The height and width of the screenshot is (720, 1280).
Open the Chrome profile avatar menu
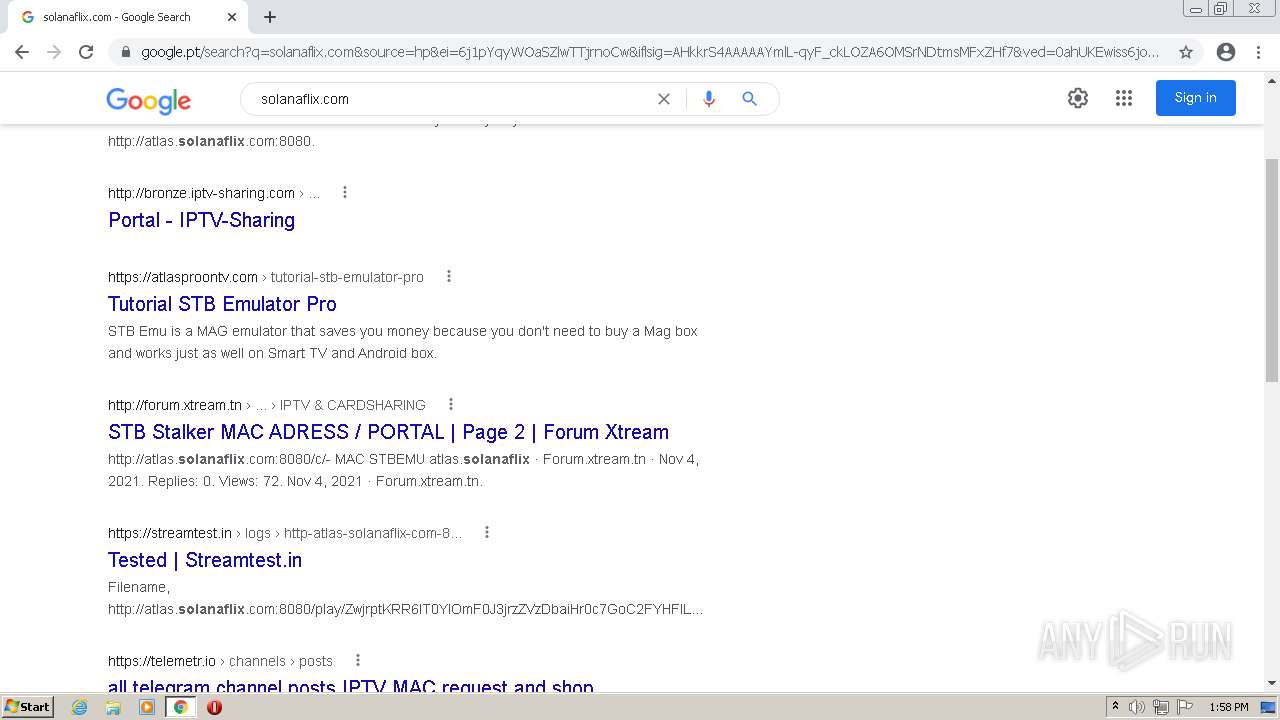[x=1226, y=52]
